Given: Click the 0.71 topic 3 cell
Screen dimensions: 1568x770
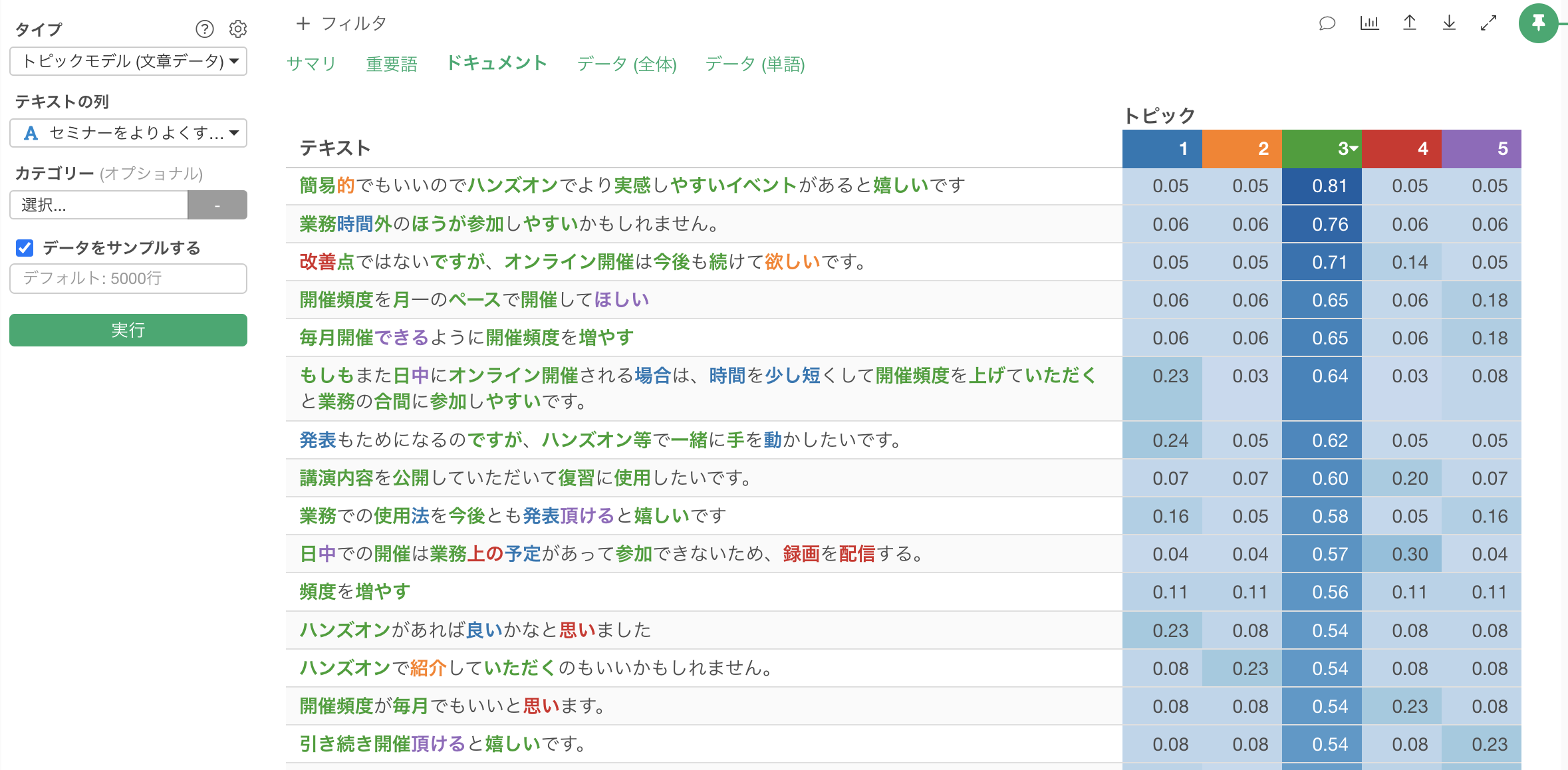Looking at the screenshot, I should (x=1322, y=262).
